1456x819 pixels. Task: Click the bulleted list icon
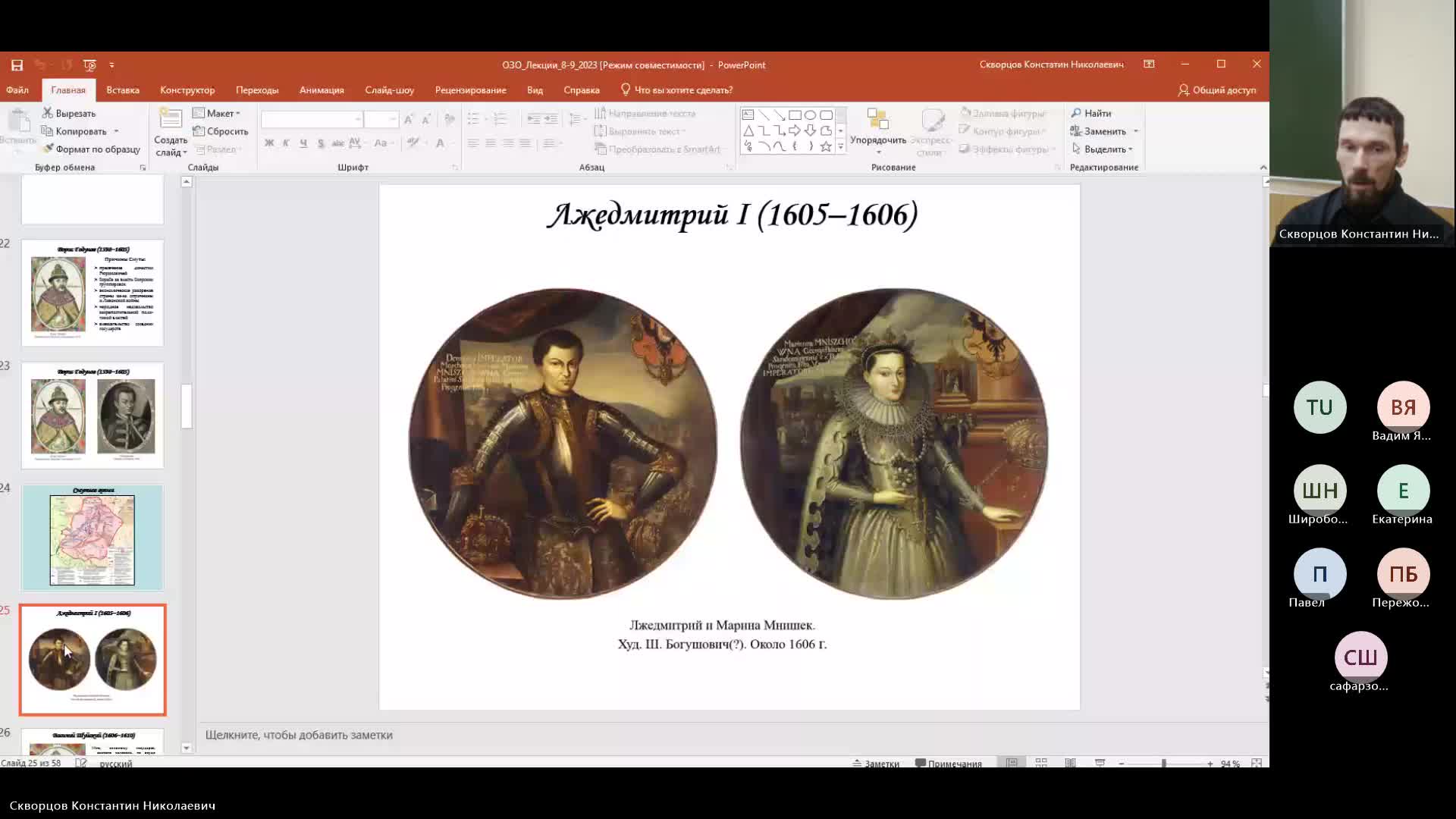pos(474,119)
